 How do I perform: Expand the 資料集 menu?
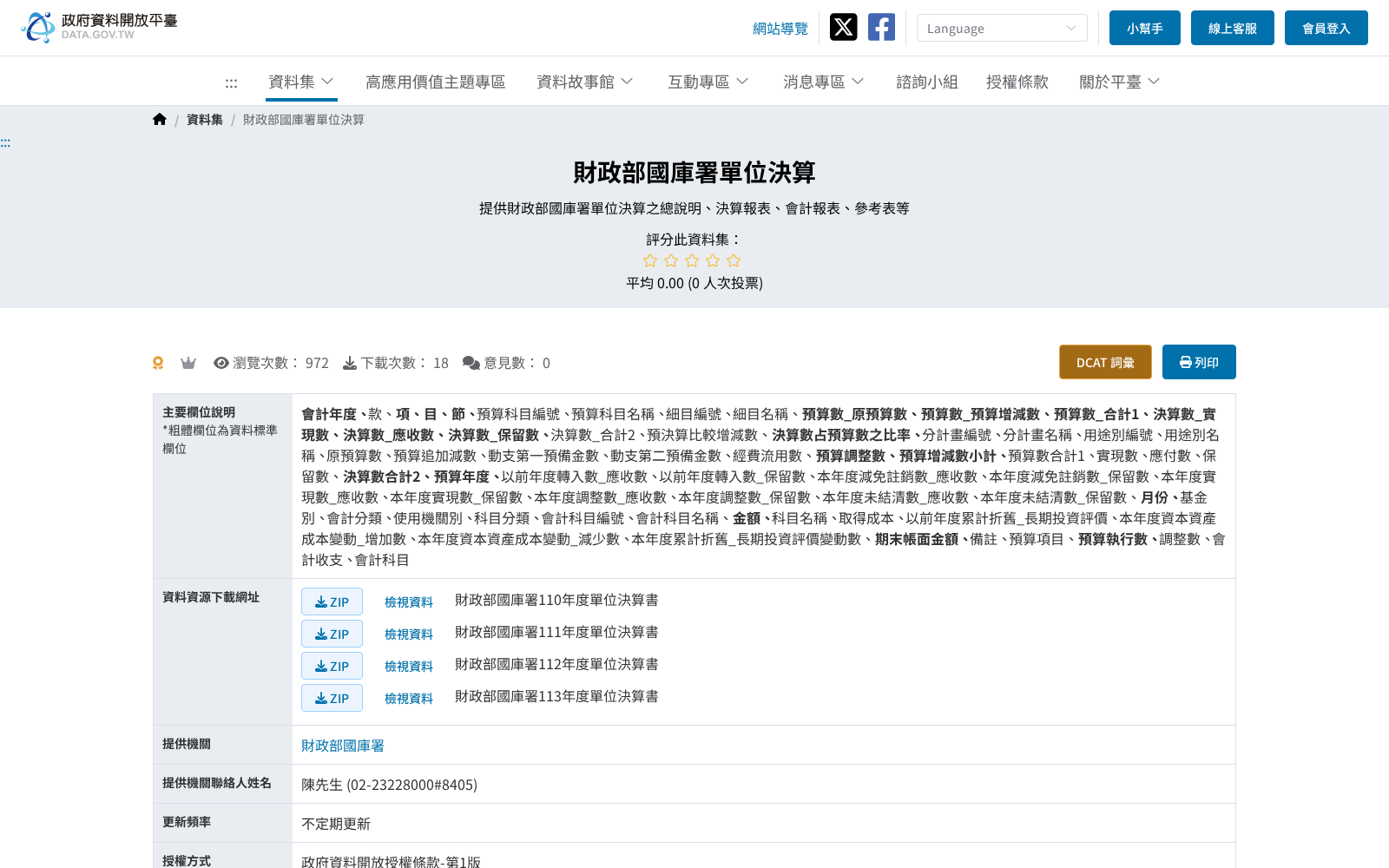pos(301,82)
